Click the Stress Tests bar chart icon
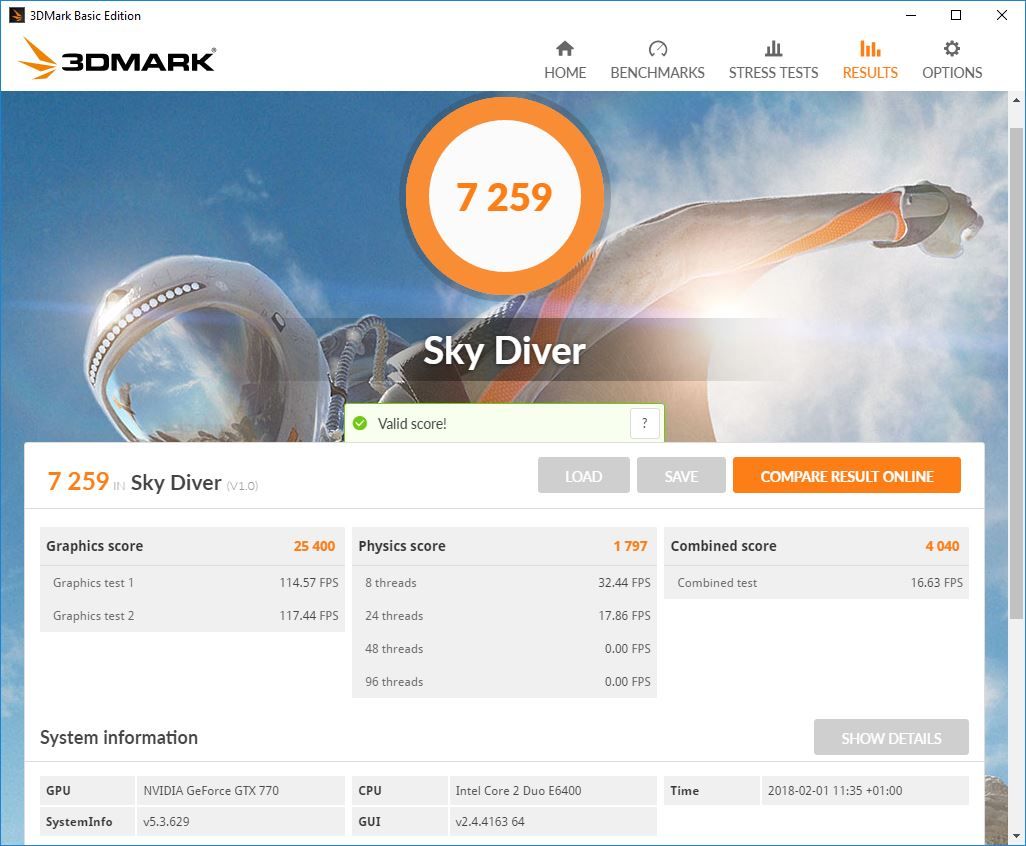Image resolution: width=1026 pixels, height=846 pixels. coord(773,48)
